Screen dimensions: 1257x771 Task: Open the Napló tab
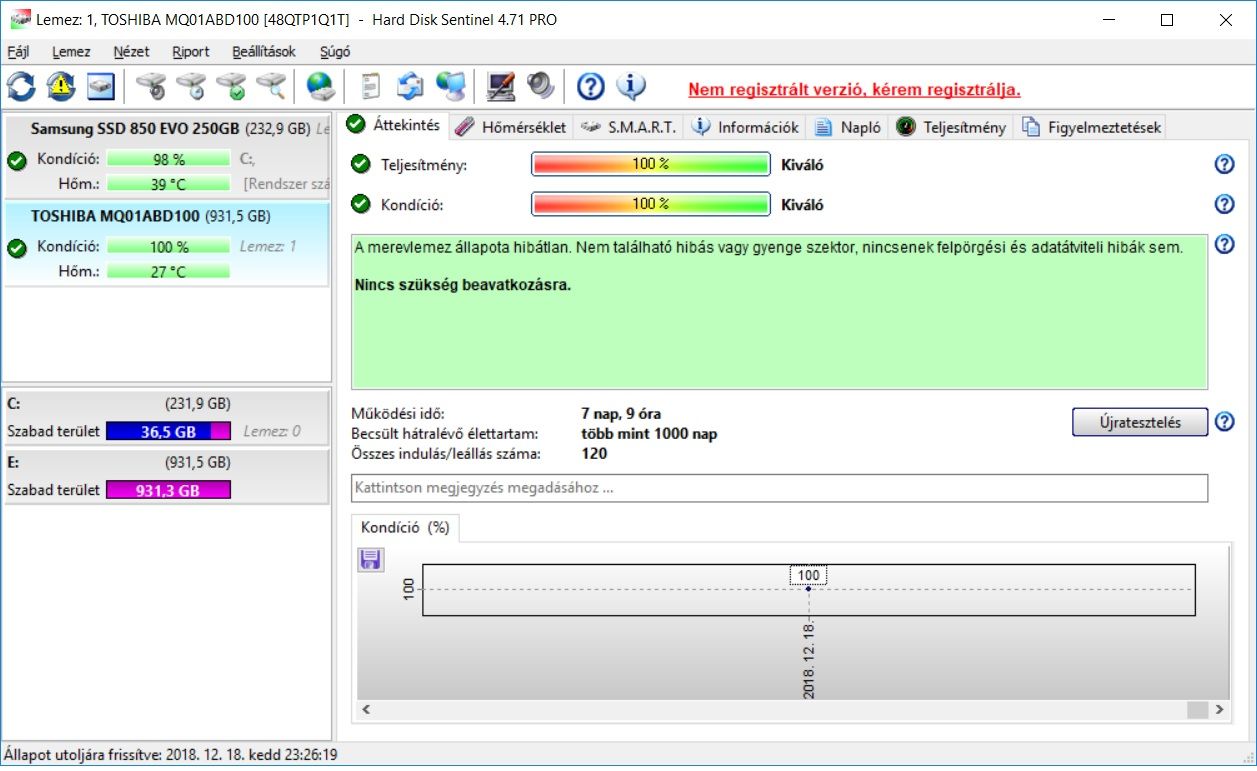848,127
